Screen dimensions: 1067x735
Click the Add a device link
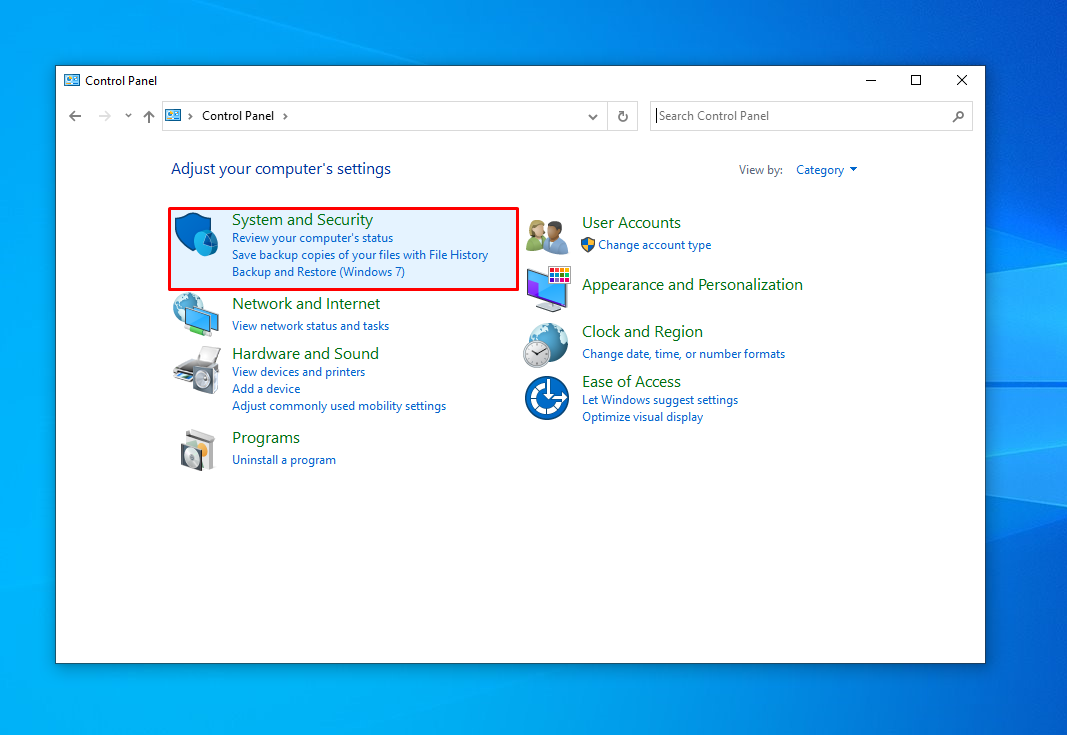click(265, 389)
